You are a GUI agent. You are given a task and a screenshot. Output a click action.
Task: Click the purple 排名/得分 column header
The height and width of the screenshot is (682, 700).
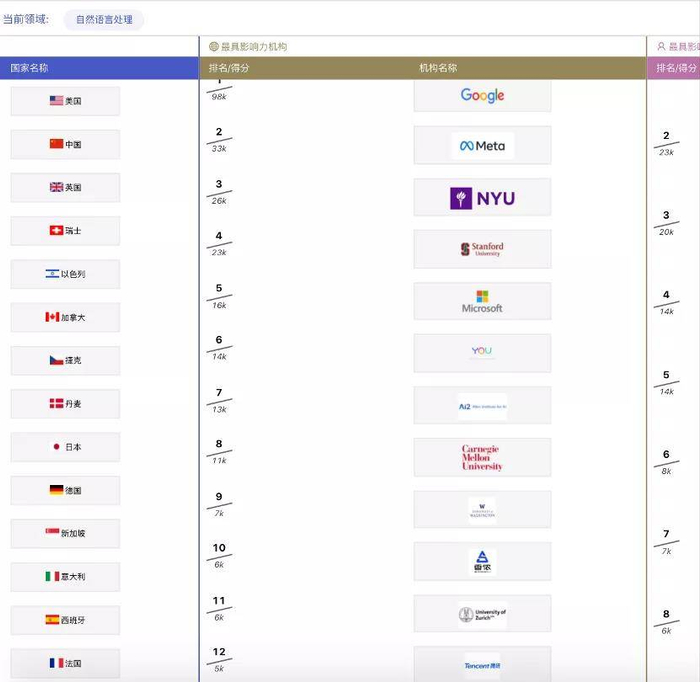pos(676,68)
